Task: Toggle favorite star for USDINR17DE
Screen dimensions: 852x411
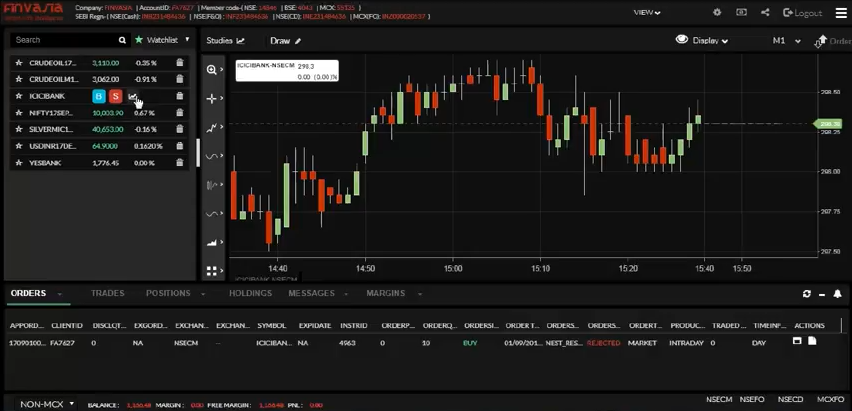Action: pos(18,146)
